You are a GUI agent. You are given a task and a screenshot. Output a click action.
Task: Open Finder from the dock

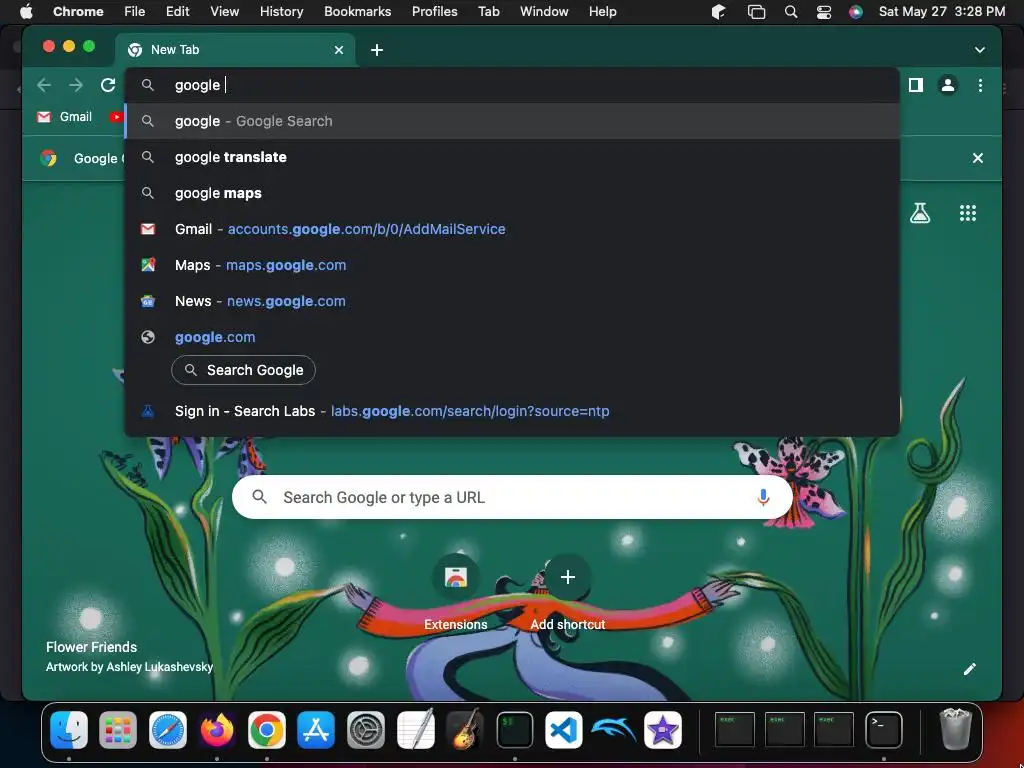69,729
